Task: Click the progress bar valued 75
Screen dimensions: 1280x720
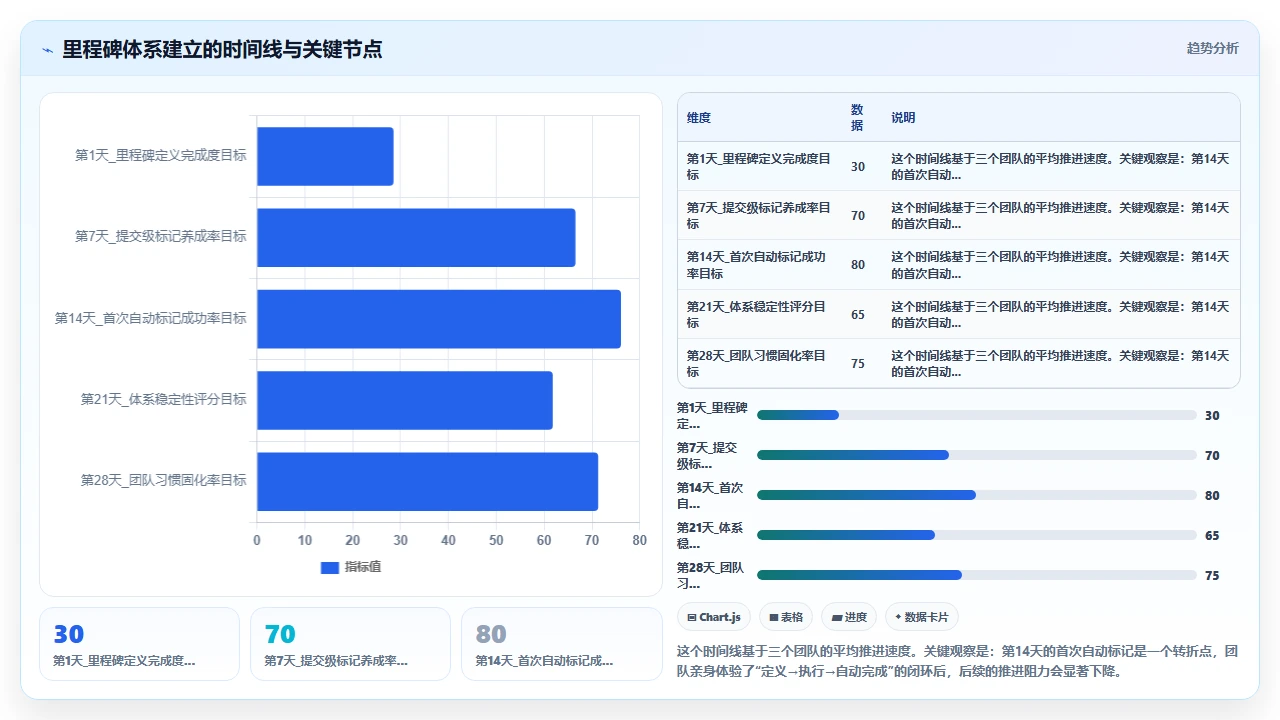Action: pyautogui.click(x=976, y=575)
